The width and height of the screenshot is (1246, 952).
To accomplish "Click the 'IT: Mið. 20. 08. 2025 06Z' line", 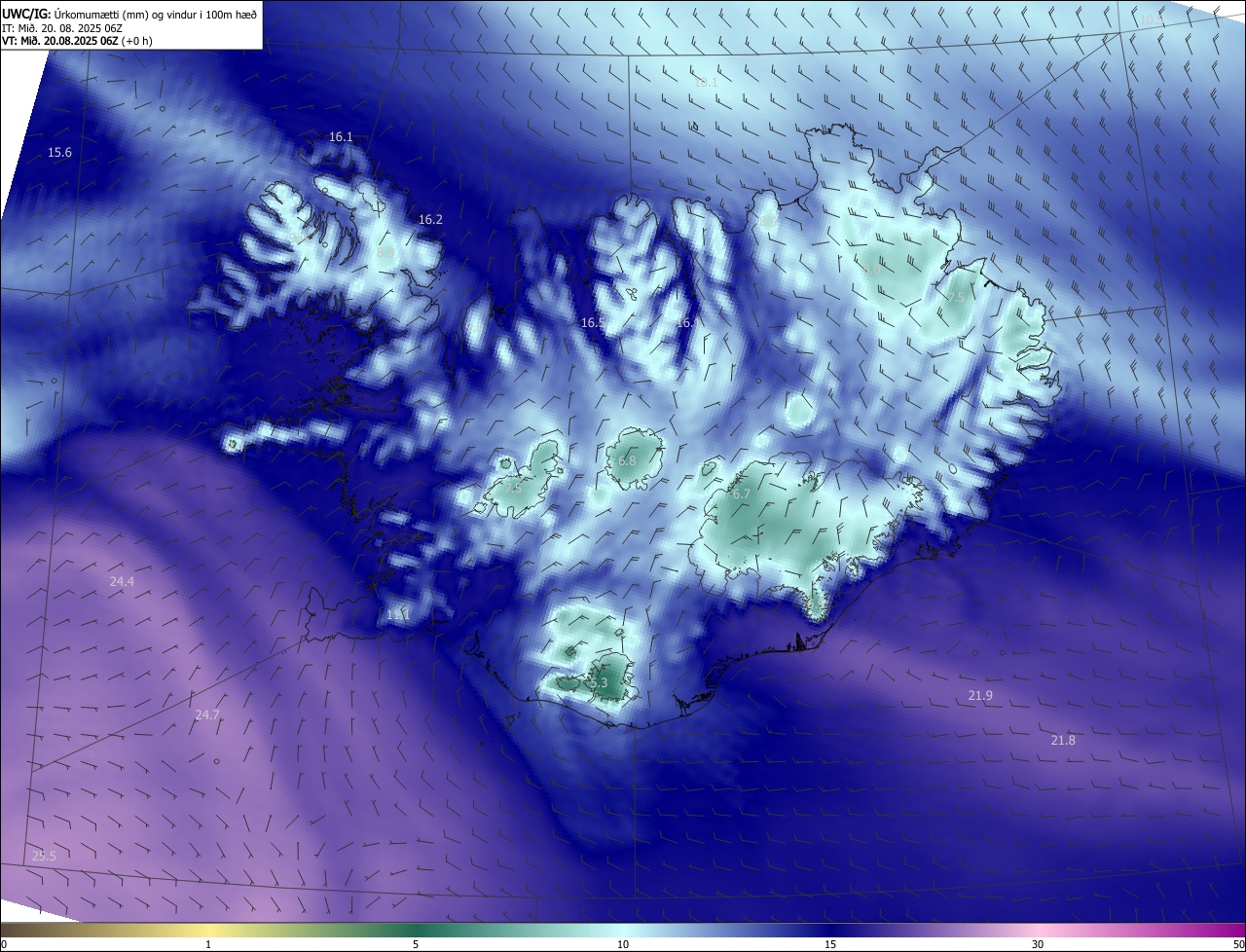I will click(x=62, y=28).
